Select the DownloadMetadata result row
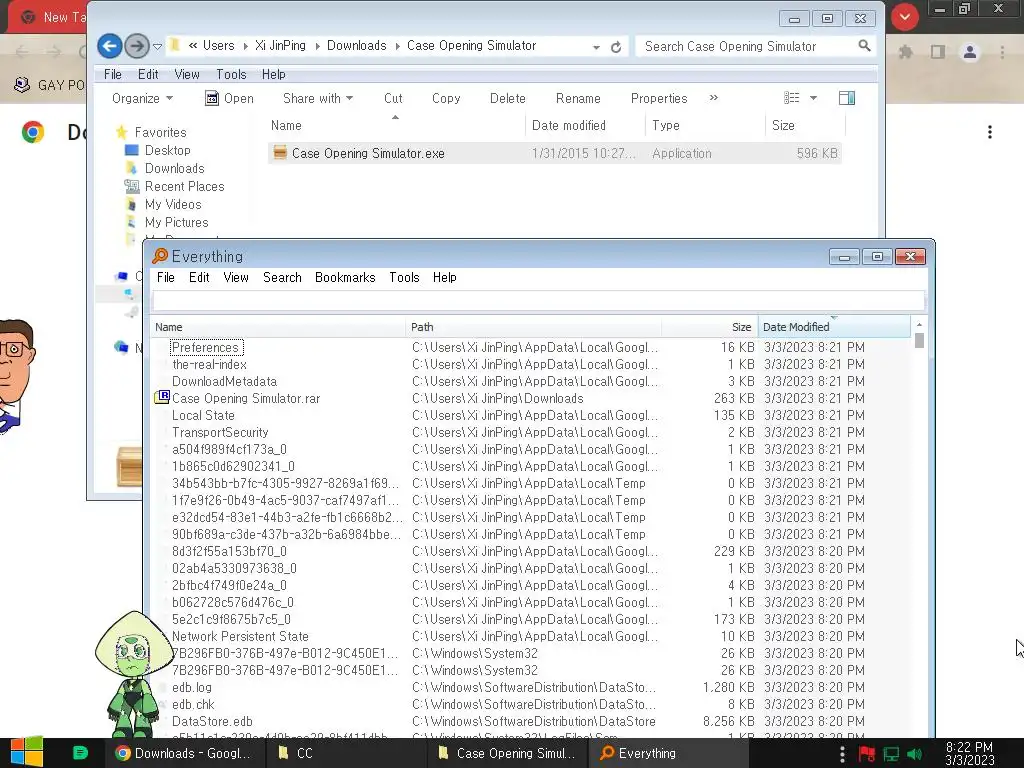This screenshot has height=768, width=1024. click(531, 381)
